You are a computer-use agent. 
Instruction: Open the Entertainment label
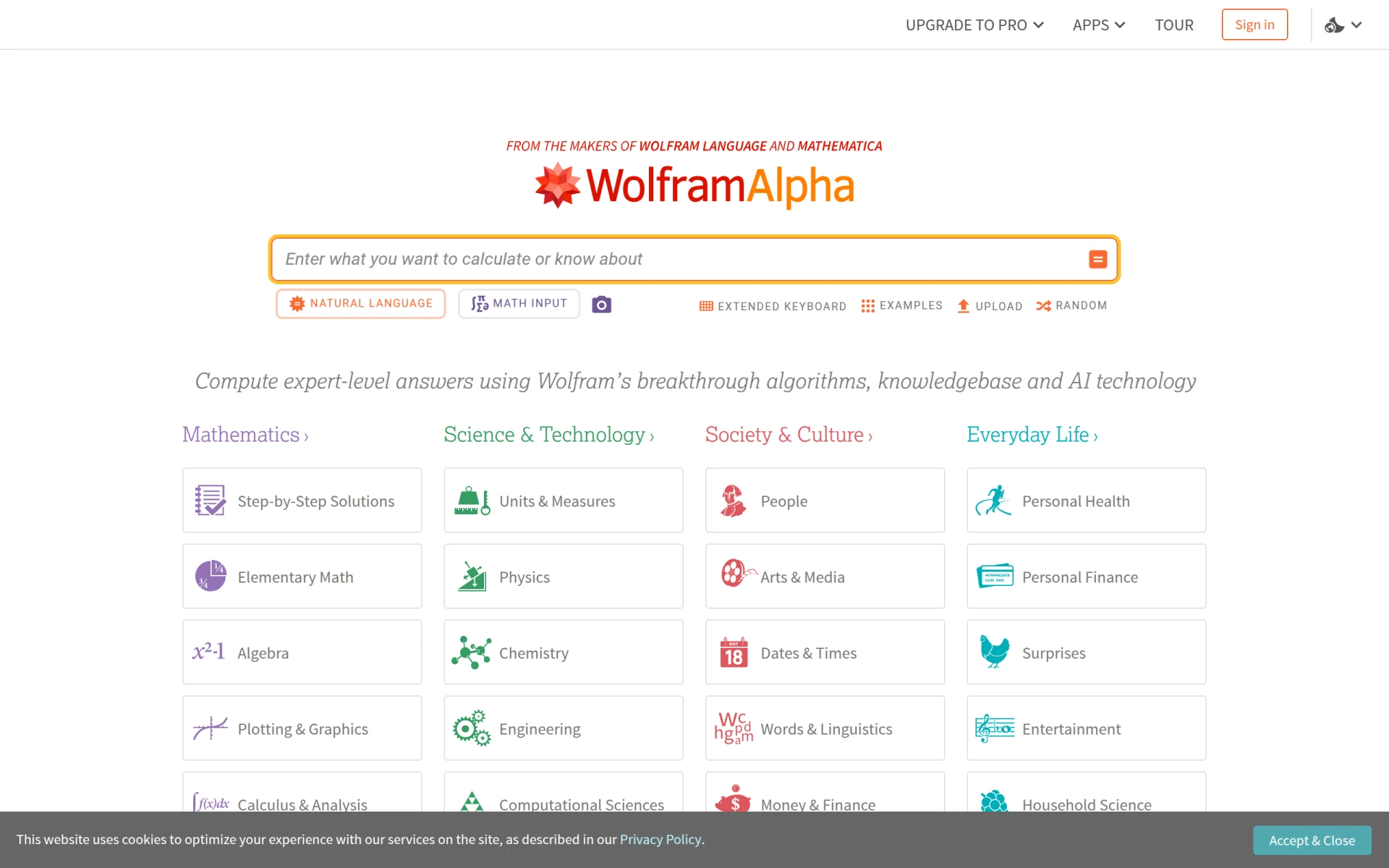1071,729
